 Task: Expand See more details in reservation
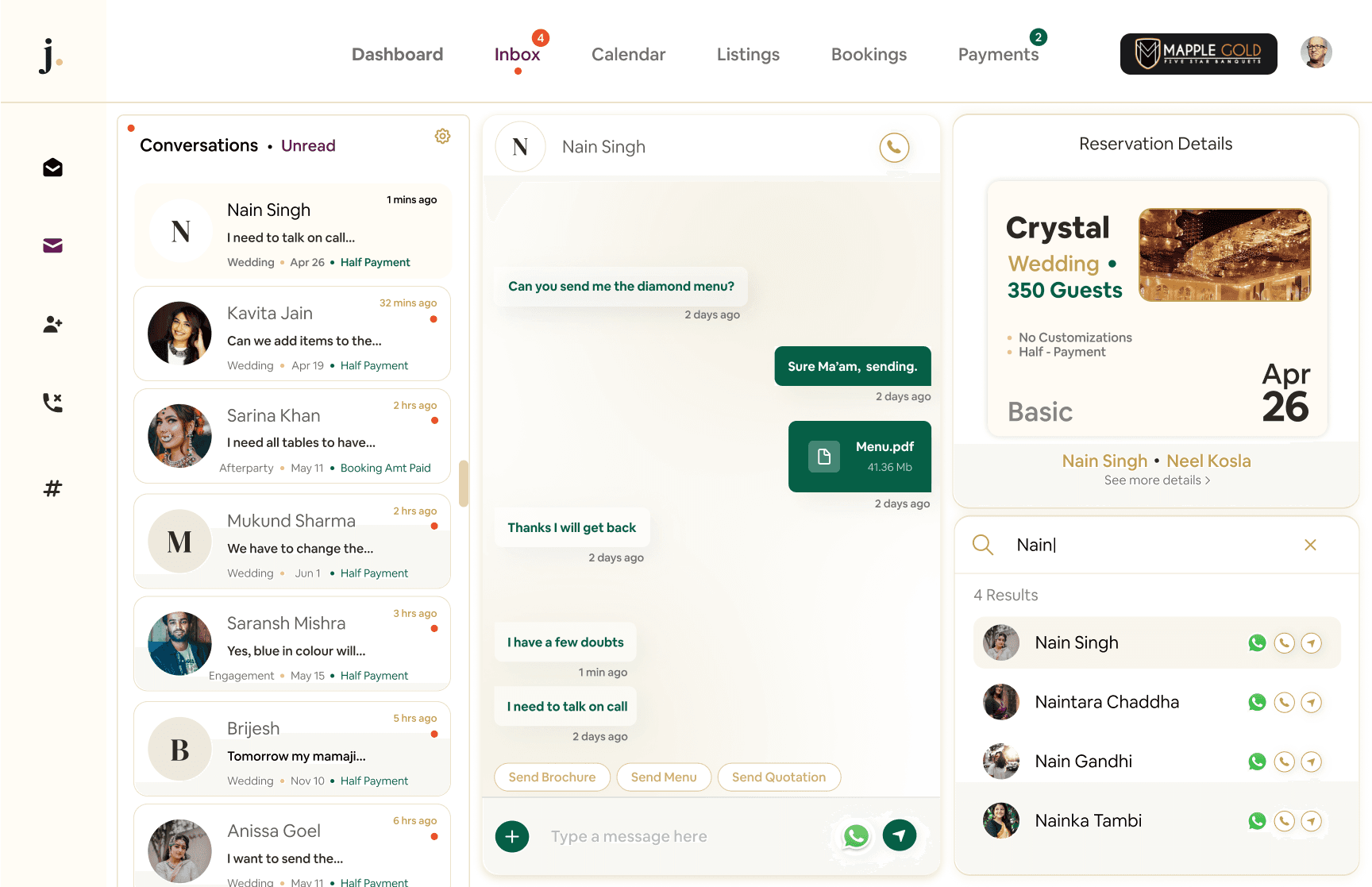pyautogui.click(x=1156, y=480)
